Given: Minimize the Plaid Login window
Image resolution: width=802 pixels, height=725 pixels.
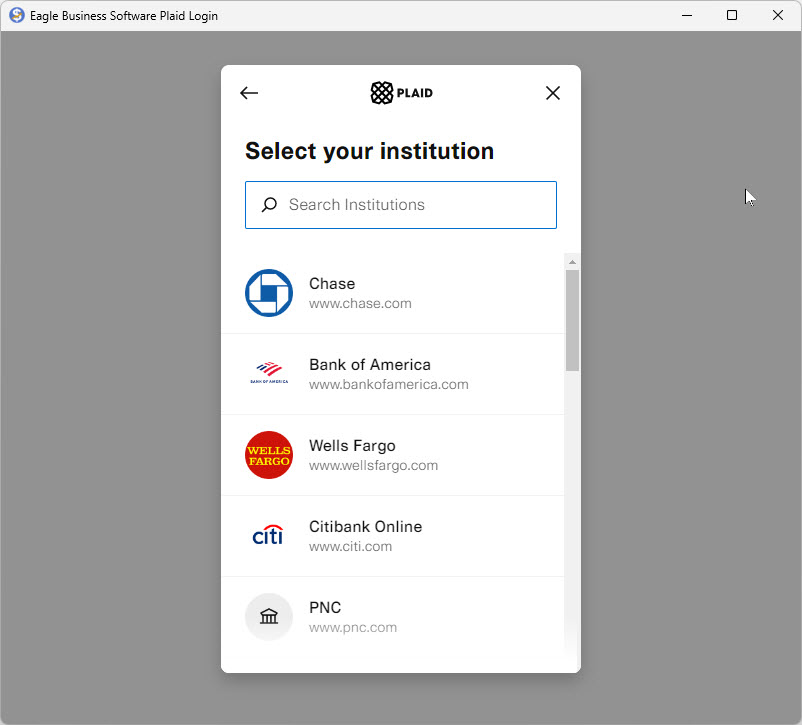Looking at the screenshot, I should tap(687, 15).
